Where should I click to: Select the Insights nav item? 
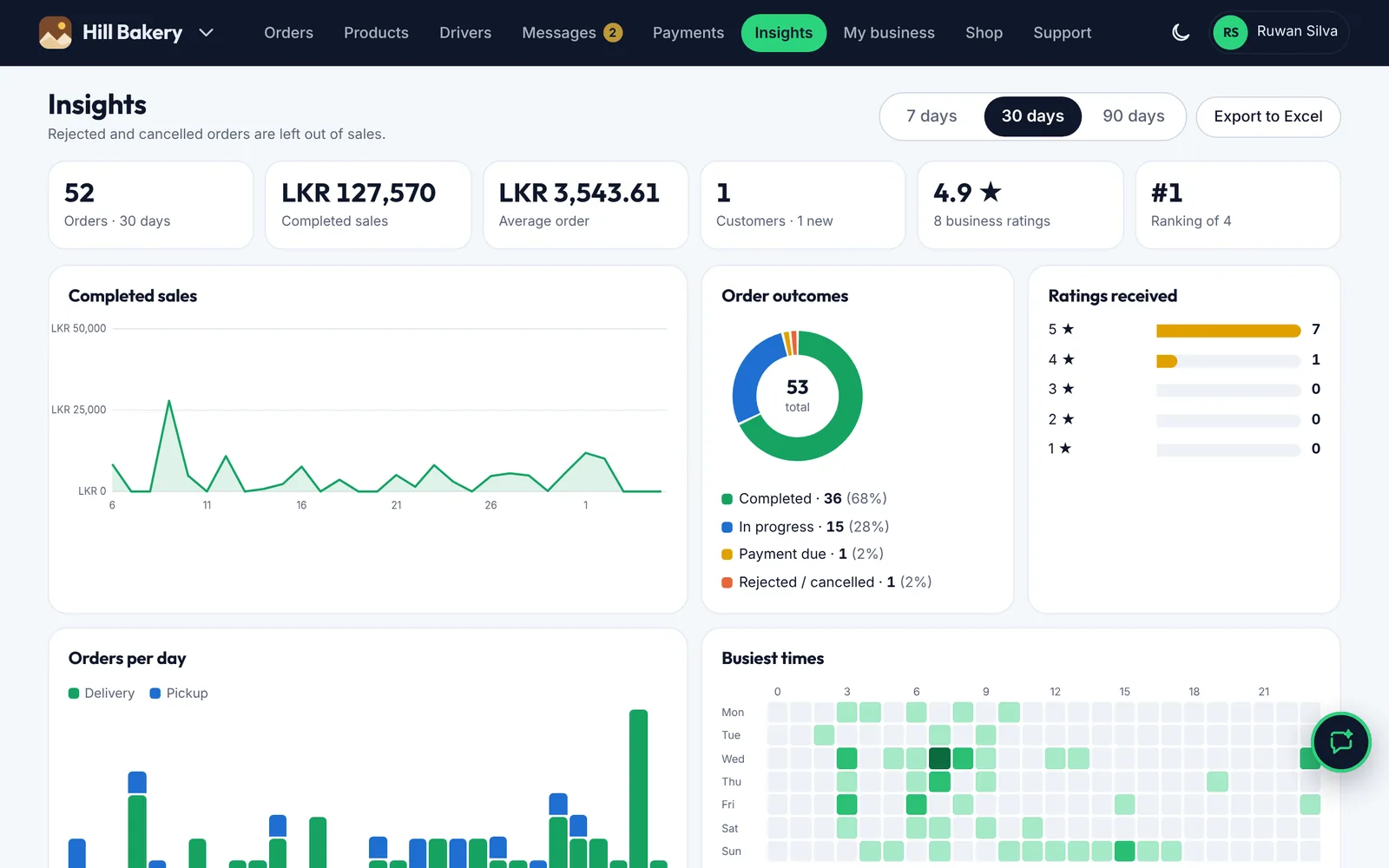point(783,33)
